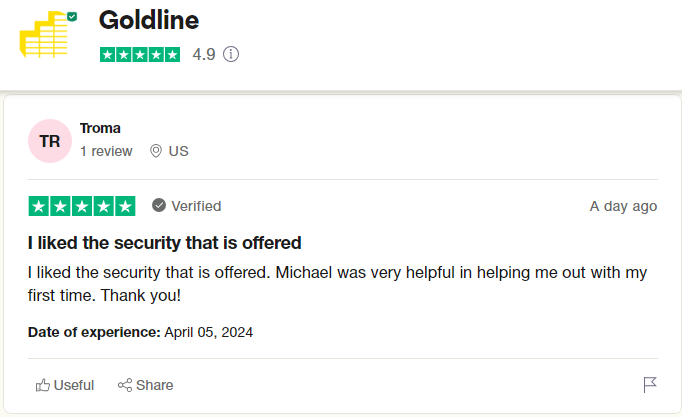Click the review's green five-star rating

82,206
